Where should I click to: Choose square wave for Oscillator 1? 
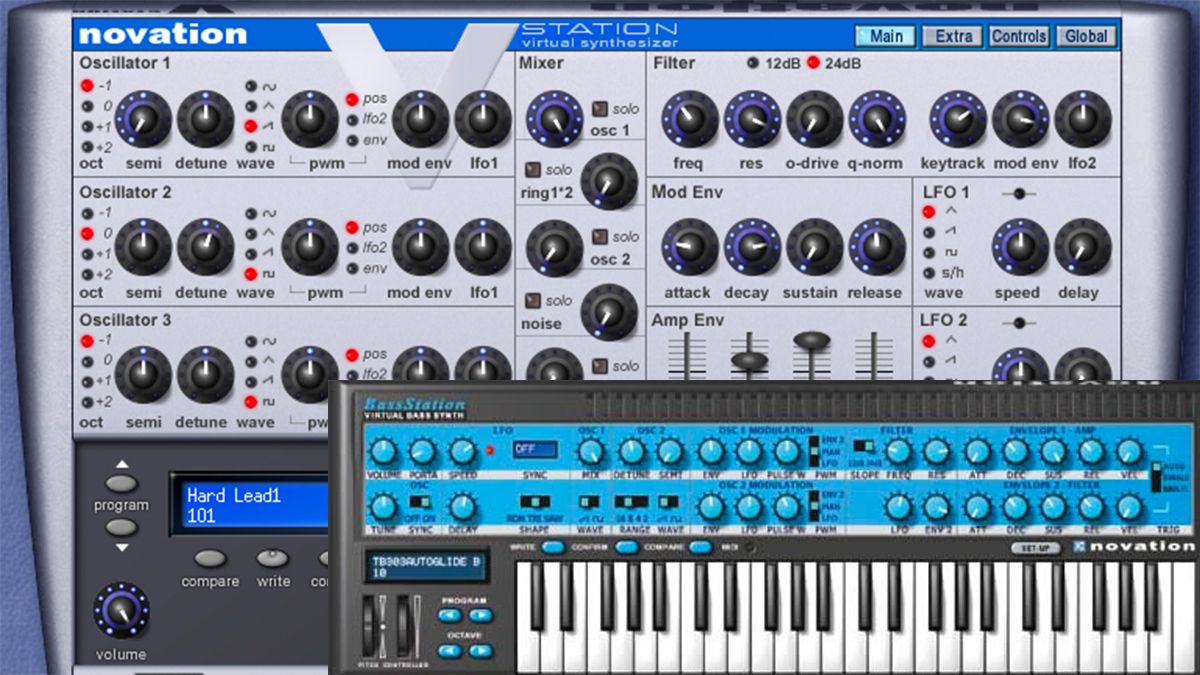(250, 147)
